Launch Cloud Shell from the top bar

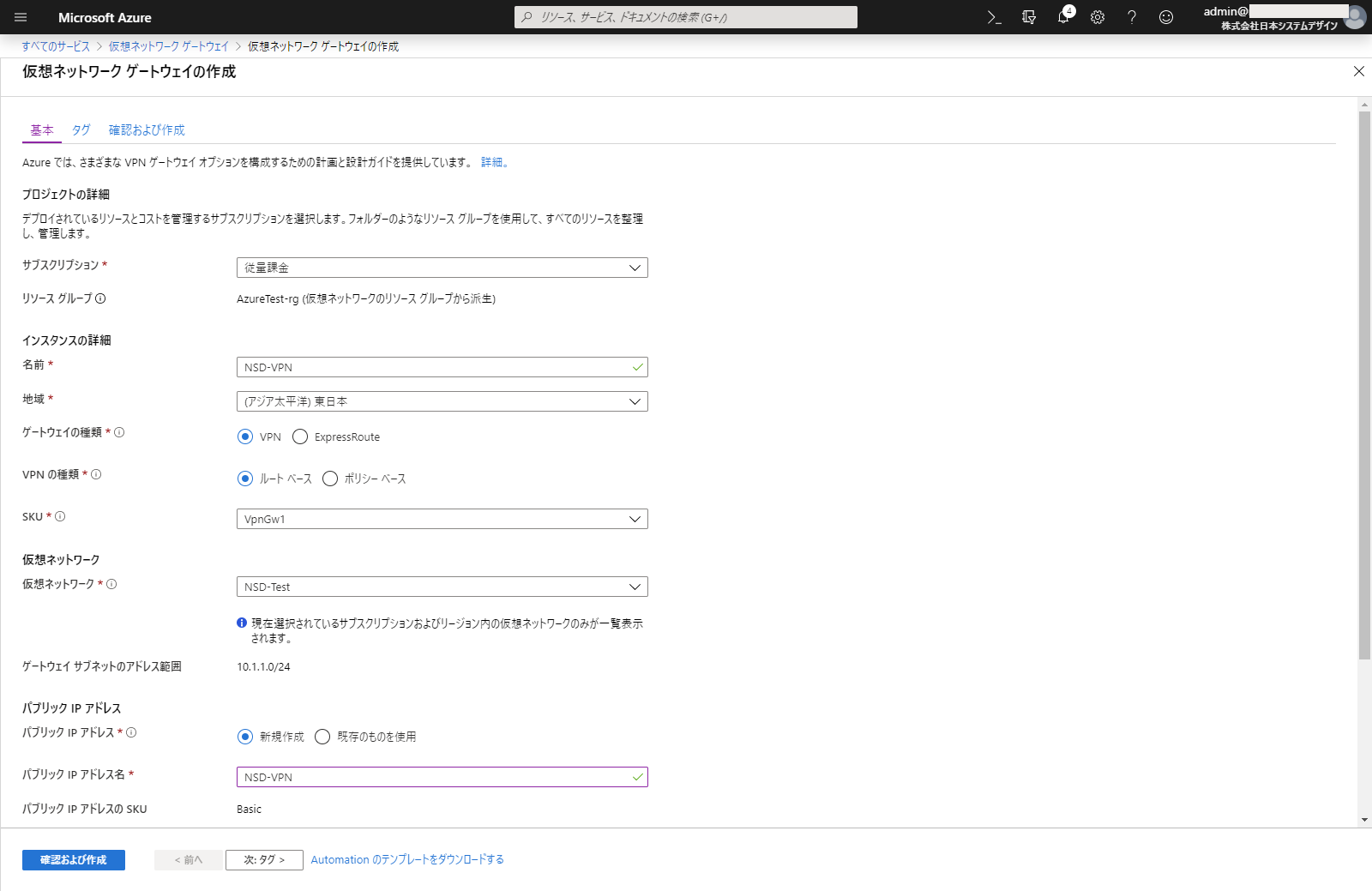click(x=994, y=17)
